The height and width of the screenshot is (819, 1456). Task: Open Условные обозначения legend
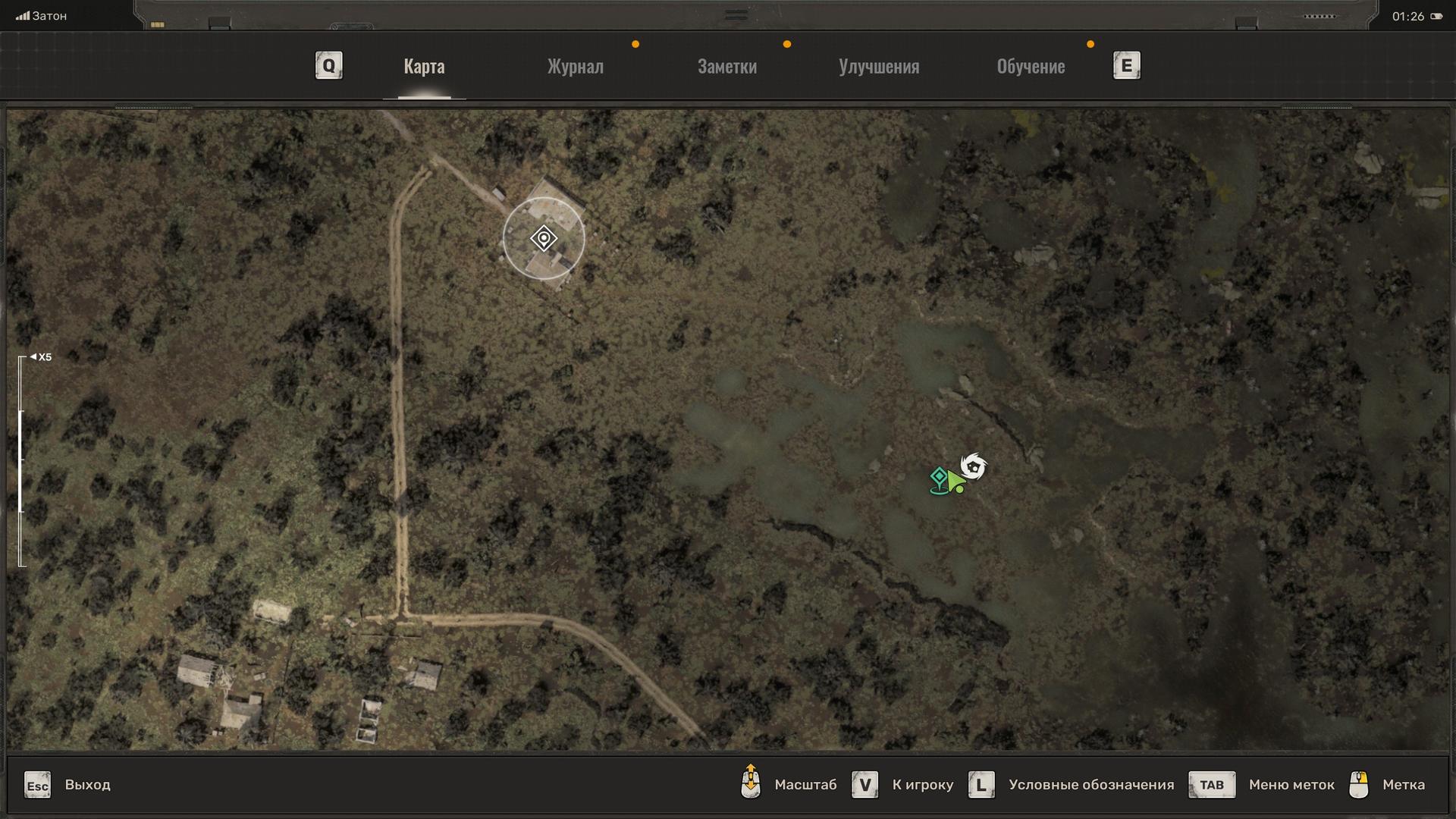[x=1091, y=785]
